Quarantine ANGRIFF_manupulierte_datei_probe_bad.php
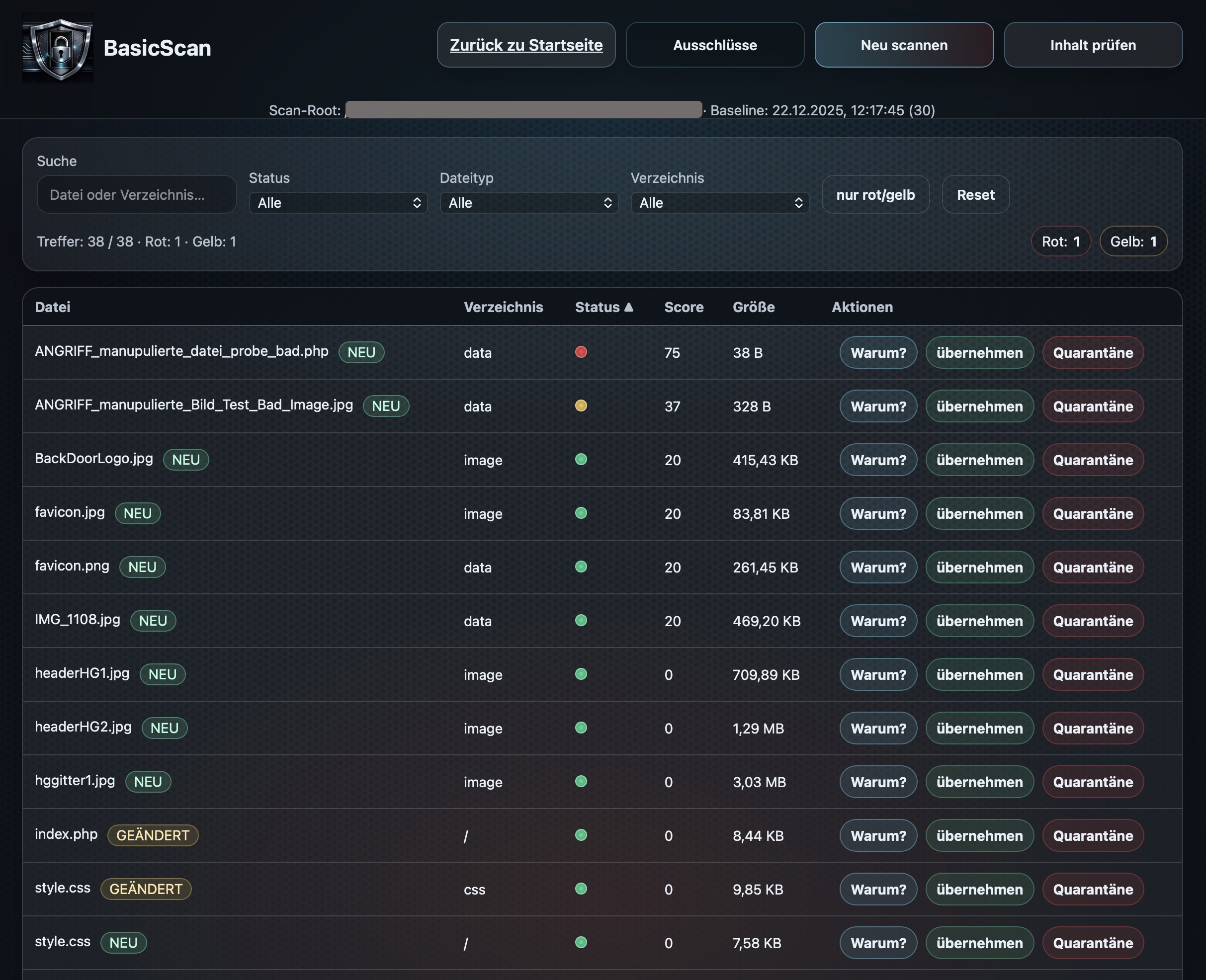This screenshot has width=1206, height=980. click(x=1093, y=352)
